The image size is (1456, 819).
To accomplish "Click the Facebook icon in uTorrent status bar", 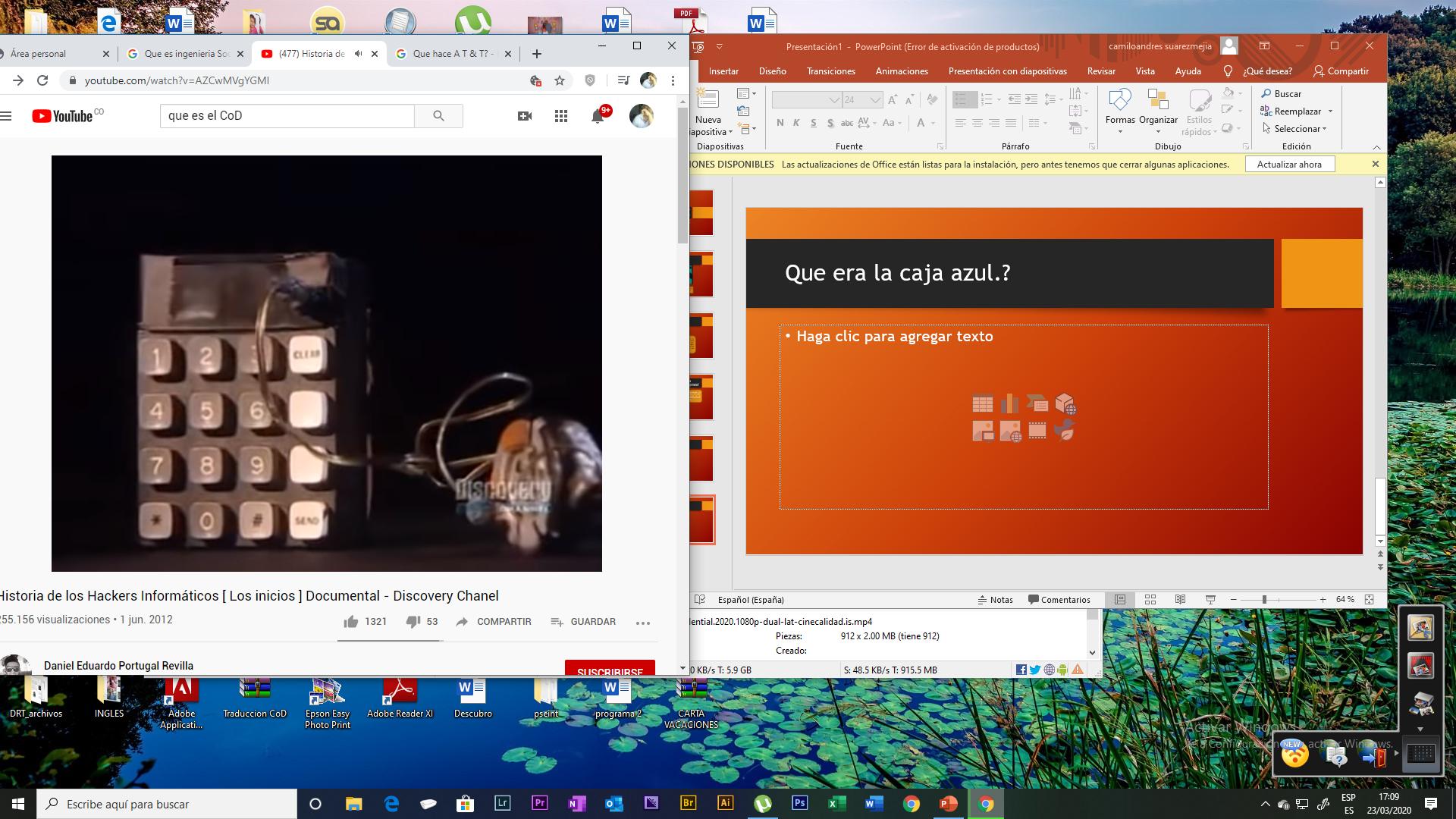I will [1021, 670].
